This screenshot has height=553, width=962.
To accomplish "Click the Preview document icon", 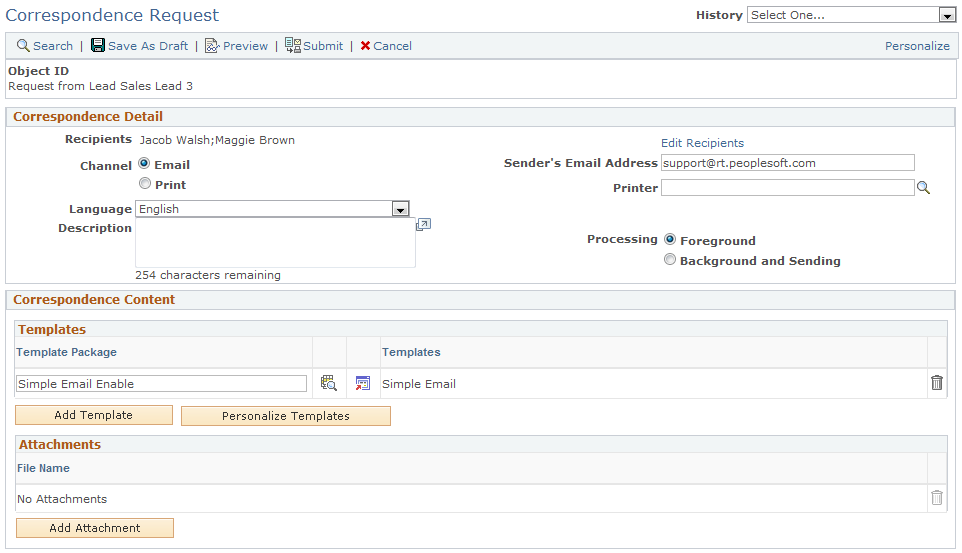I will point(212,46).
